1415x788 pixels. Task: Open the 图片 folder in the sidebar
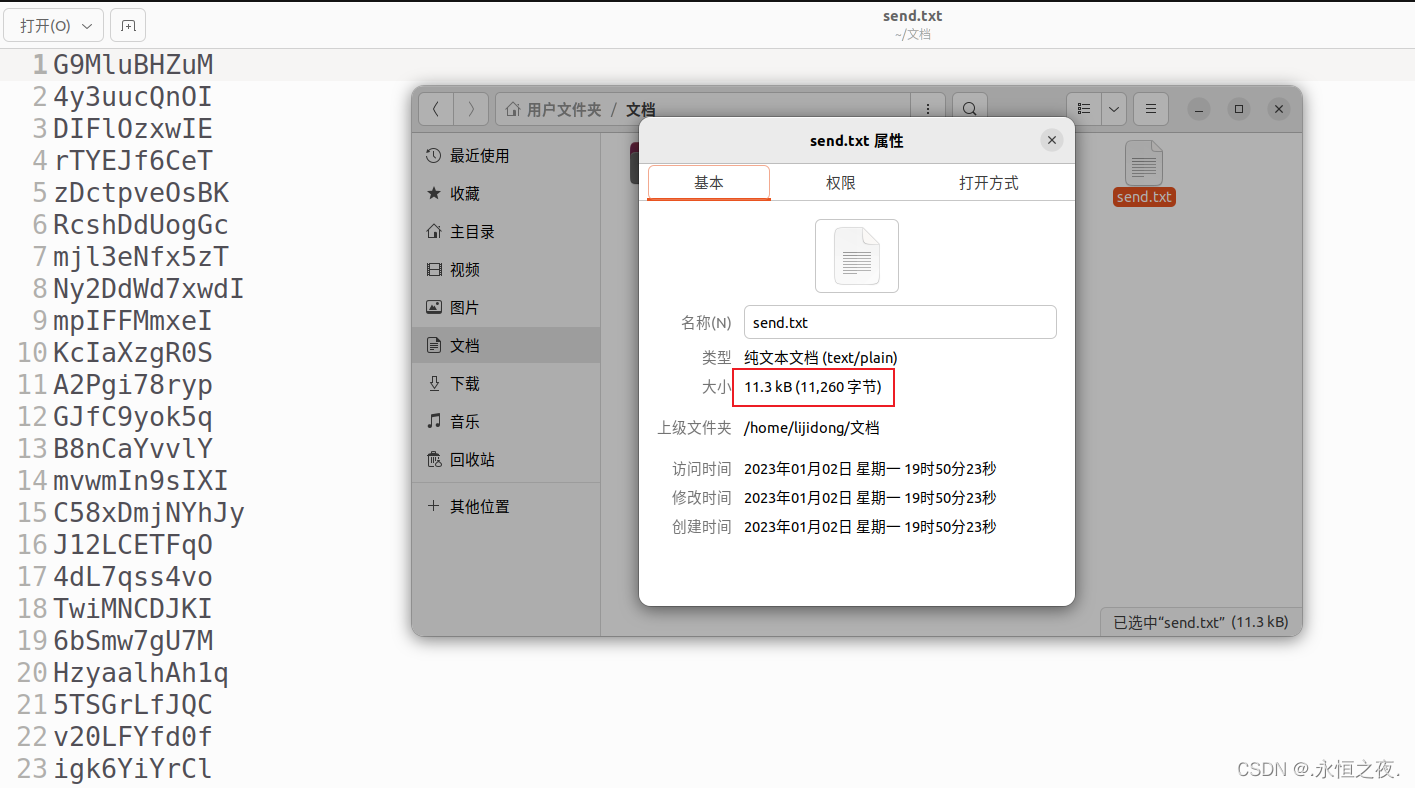506,308
